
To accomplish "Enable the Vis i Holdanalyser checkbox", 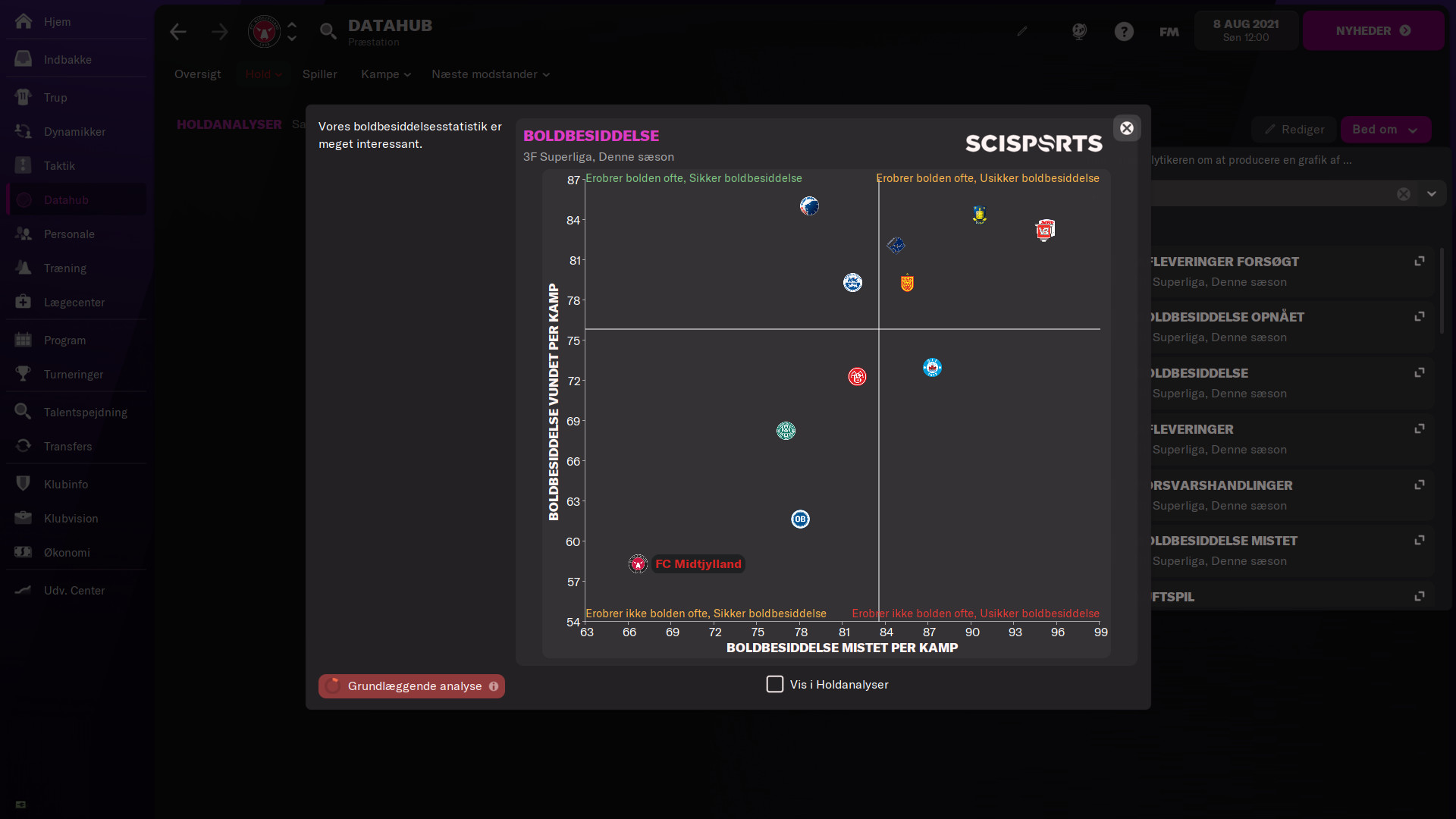I will tap(774, 685).
